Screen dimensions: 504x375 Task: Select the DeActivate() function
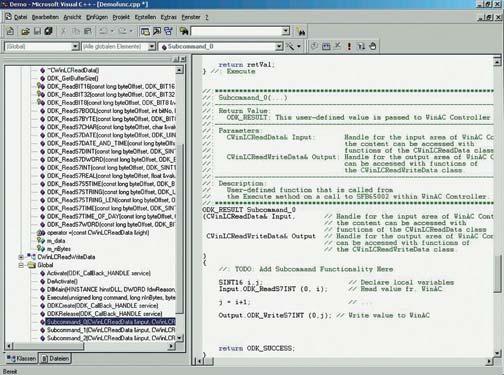pyautogui.click(x=62, y=281)
